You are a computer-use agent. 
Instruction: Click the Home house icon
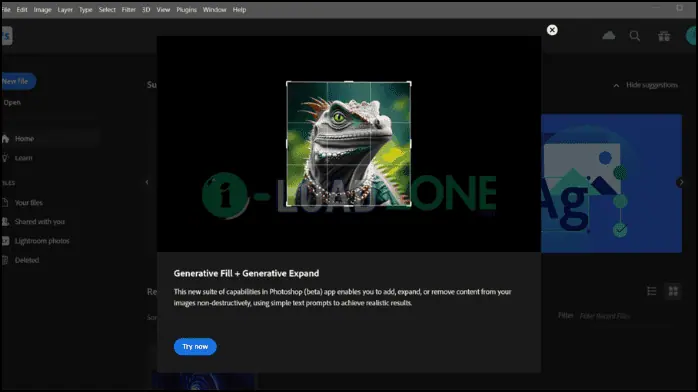(x=5, y=139)
